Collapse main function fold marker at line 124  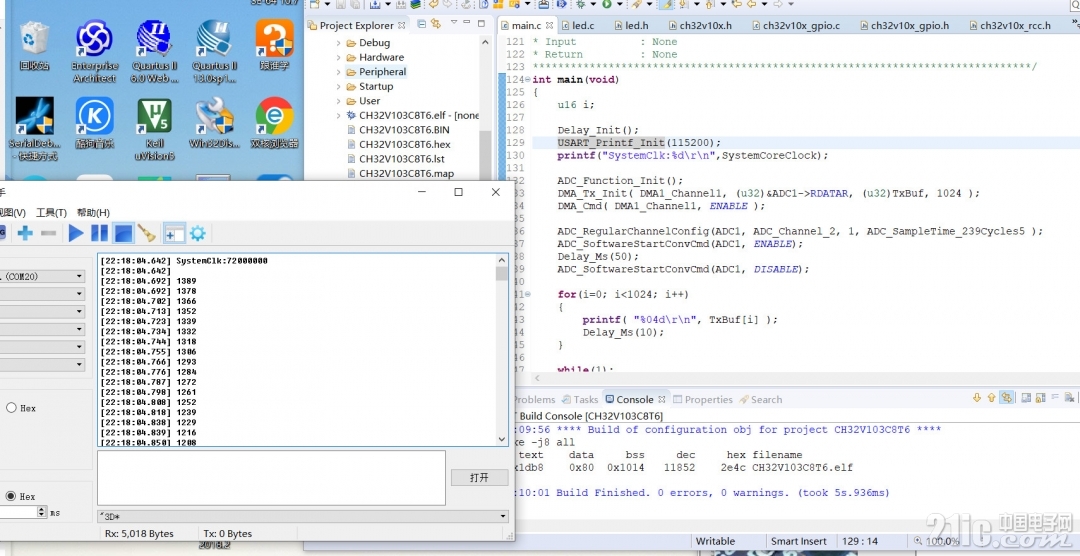pos(528,80)
